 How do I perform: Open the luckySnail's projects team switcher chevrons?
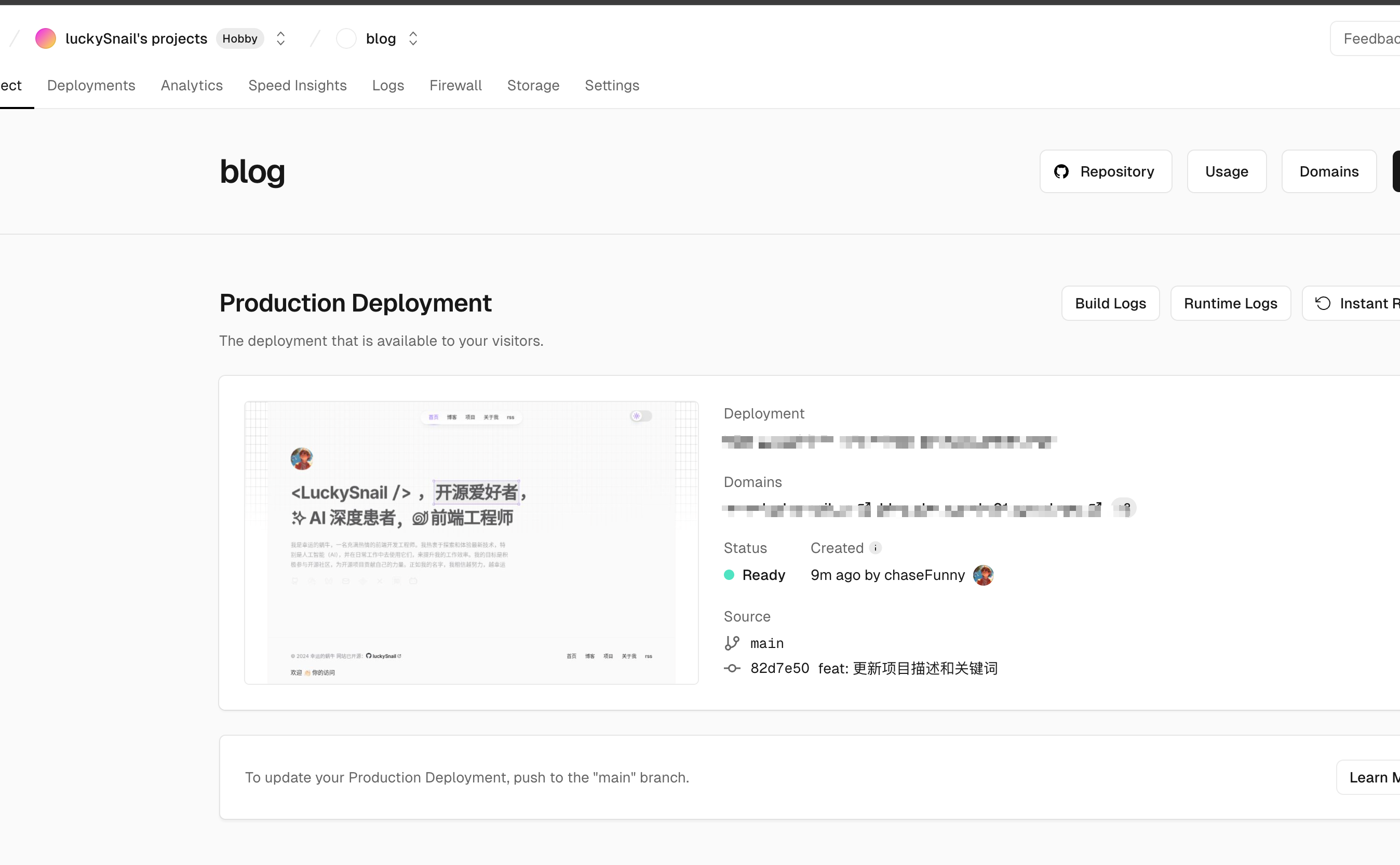pyautogui.click(x=280, y=38)
